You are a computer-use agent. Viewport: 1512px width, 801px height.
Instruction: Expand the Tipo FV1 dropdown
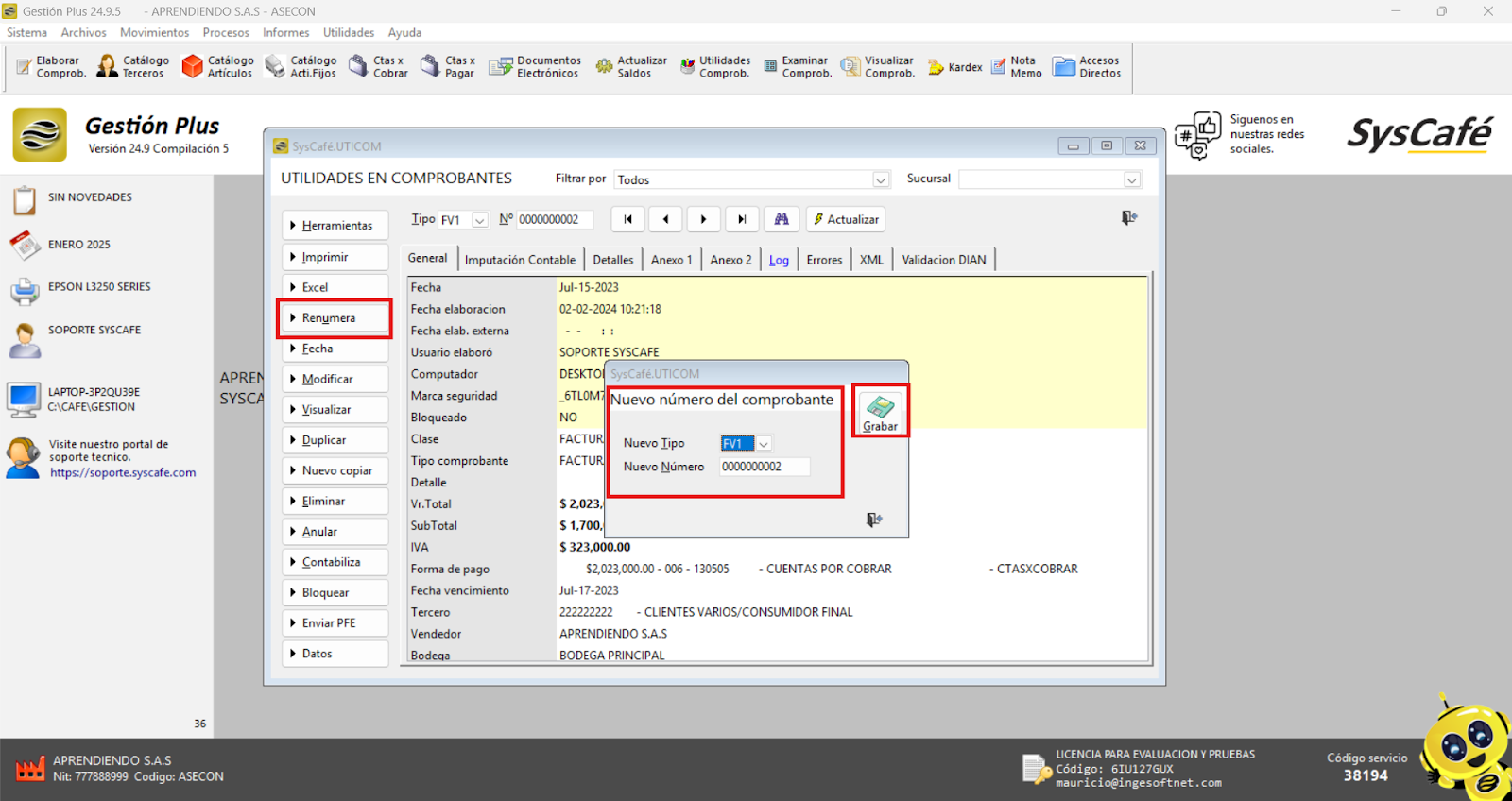pyautogui.click(x=480, y=220)
